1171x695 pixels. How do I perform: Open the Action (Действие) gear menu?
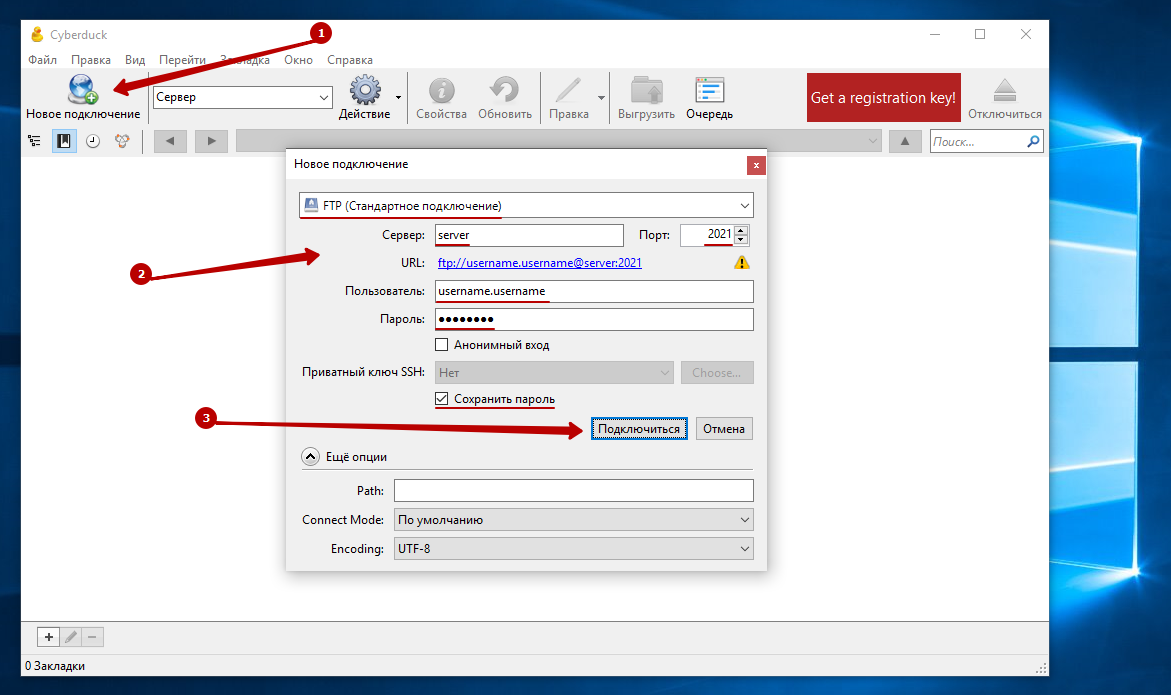(365, 92)
